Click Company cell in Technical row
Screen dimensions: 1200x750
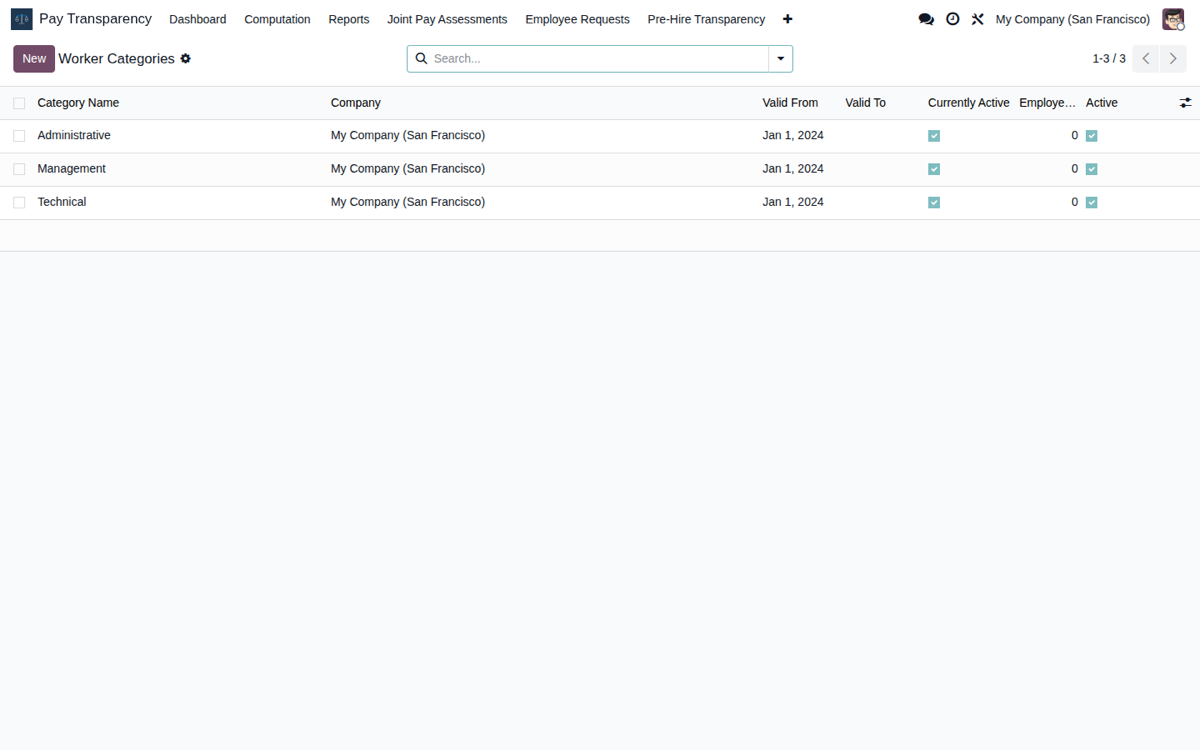point(408,202)
